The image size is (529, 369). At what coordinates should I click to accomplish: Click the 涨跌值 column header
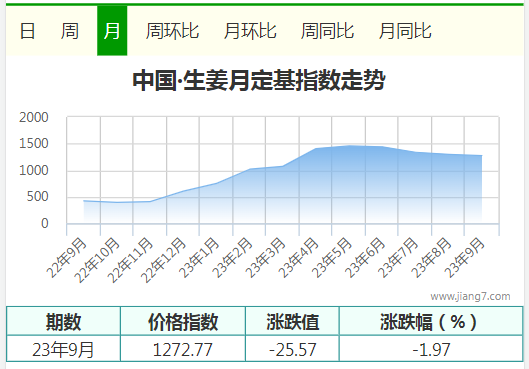293,321
